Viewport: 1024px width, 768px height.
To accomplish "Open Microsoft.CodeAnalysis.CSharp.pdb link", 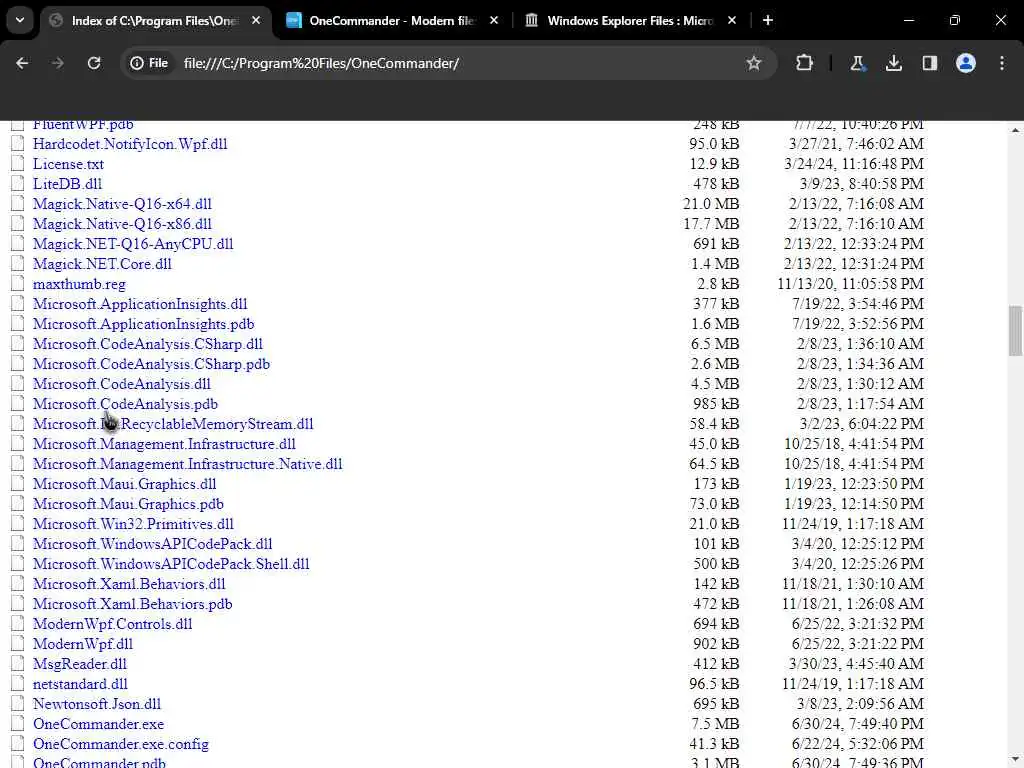I will [x=151, y=364].
